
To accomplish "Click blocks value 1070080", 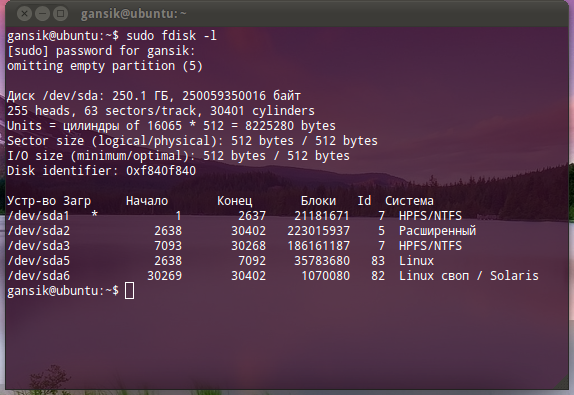I will [x=325, y=276].
